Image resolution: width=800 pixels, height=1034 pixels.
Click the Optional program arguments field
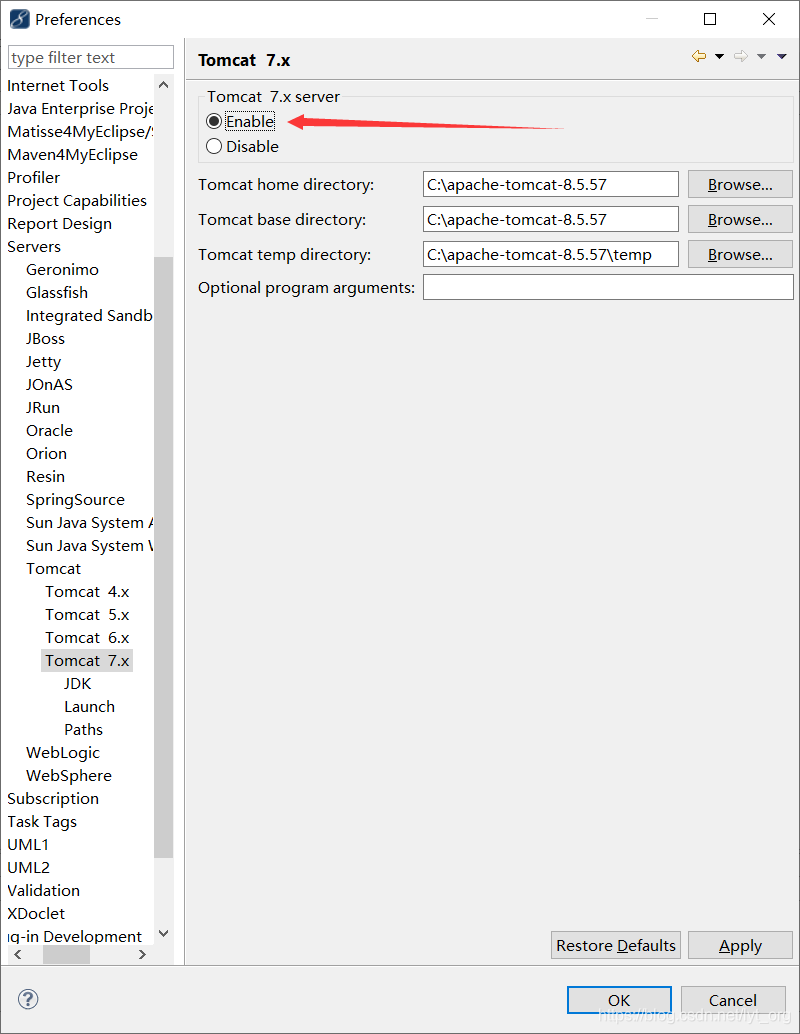608,288
